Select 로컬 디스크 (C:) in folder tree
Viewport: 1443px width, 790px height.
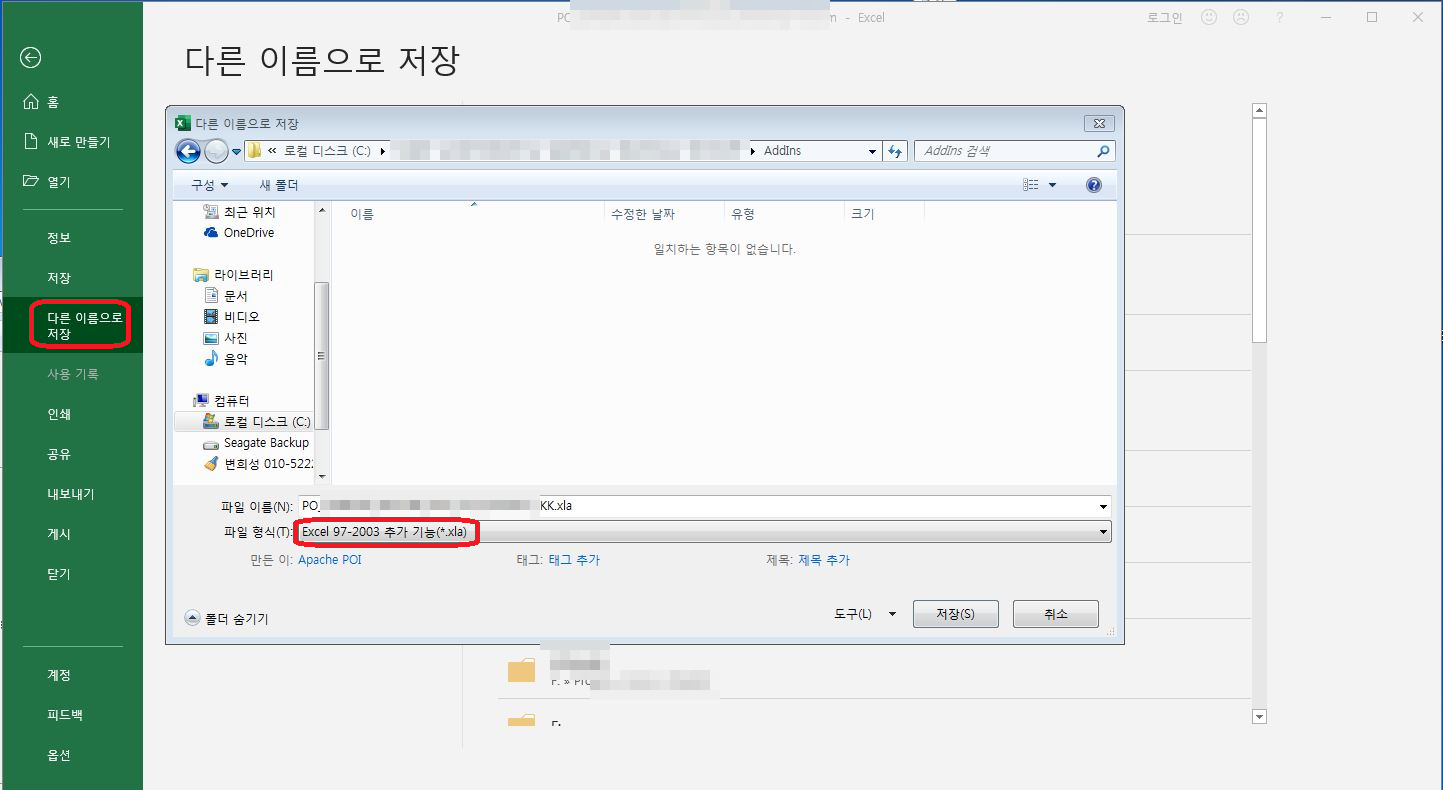(266, 422)
